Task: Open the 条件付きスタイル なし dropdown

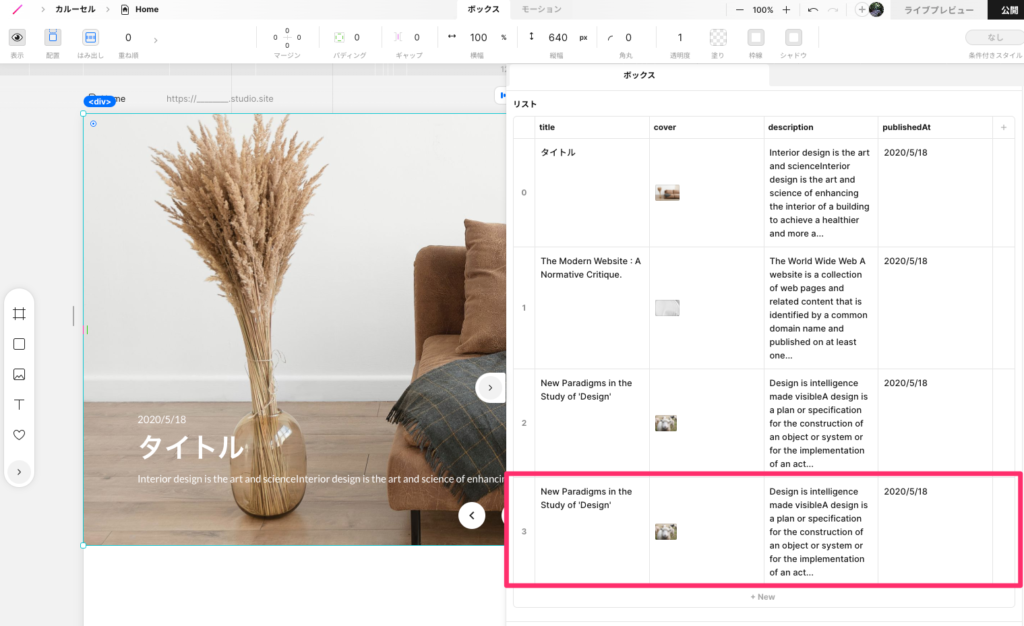Action: (x=994, y=37)
